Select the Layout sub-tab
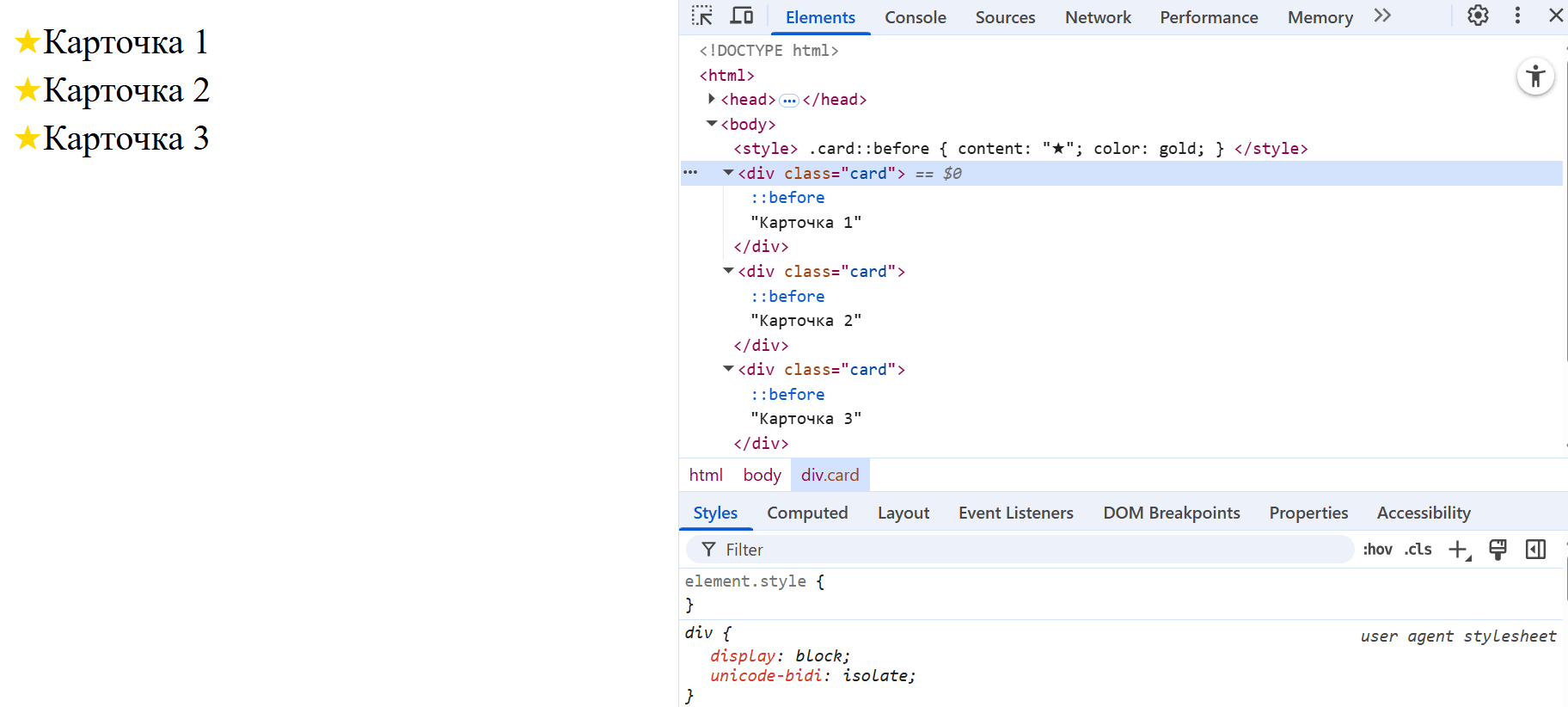1568x707 pixels. point(903,513)
